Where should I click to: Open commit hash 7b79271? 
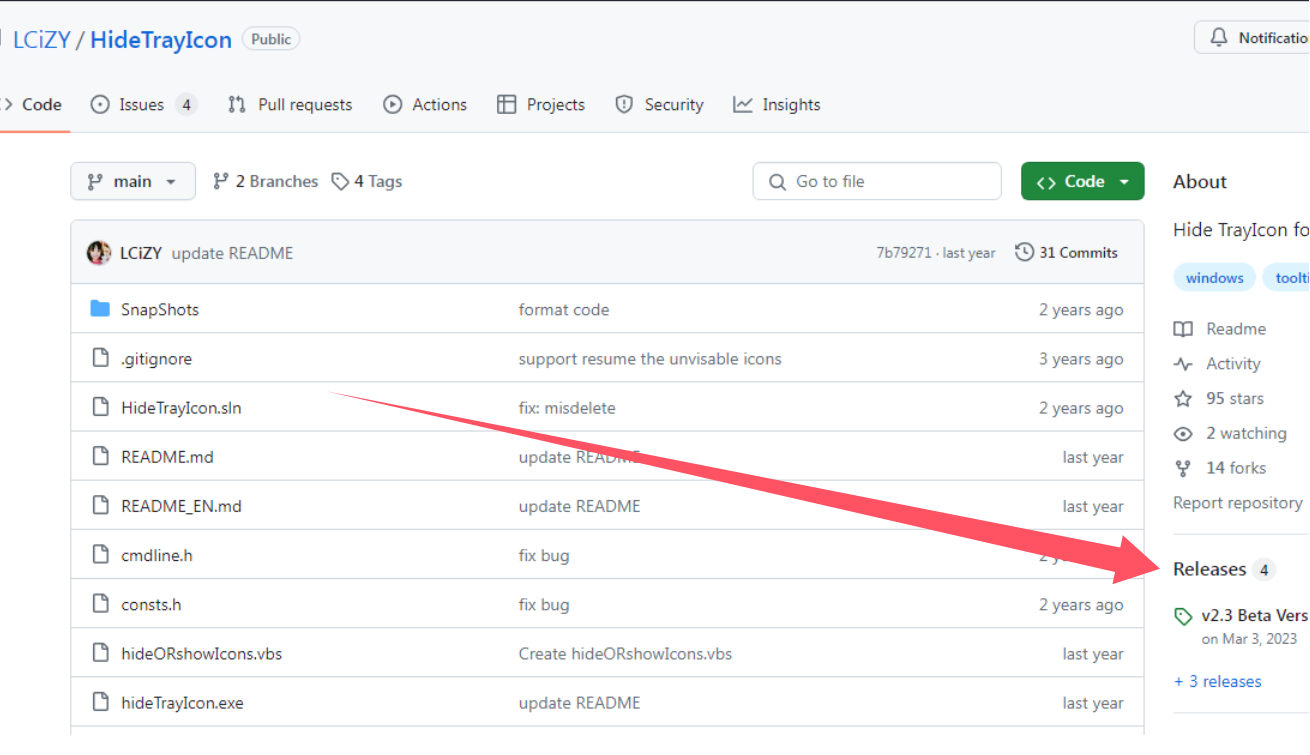pyautogui.click(x=904, y=253)
